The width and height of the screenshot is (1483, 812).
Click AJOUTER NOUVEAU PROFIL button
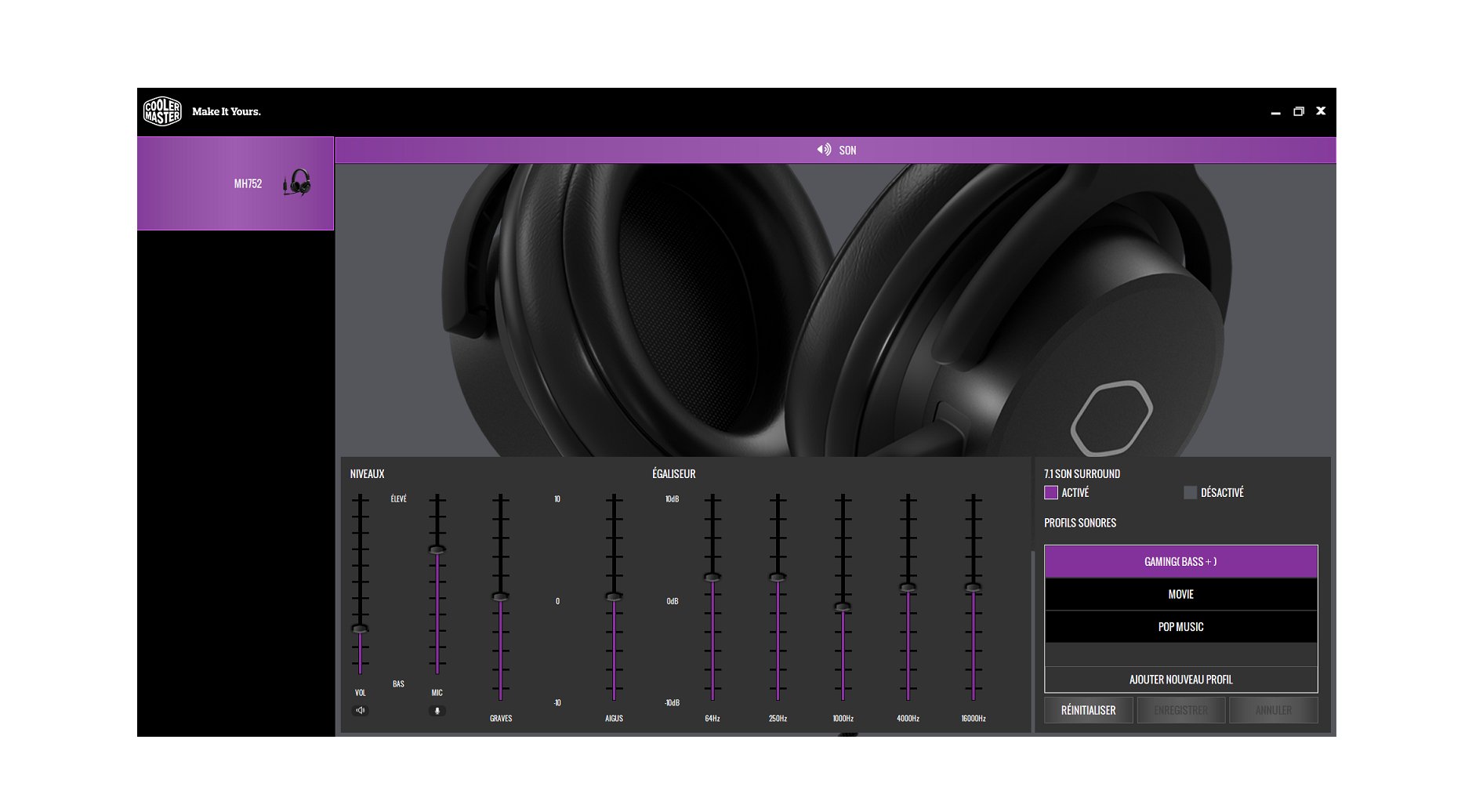(x=1180, y=680)
